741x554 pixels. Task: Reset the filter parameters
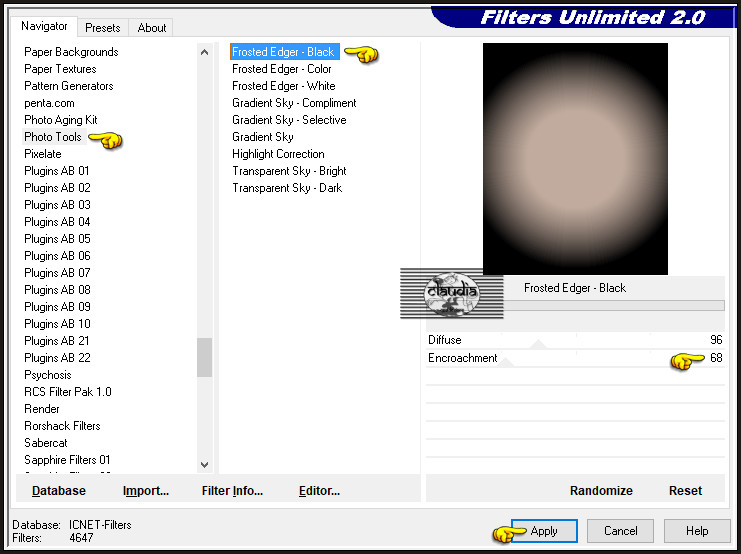tap(685, 491)
